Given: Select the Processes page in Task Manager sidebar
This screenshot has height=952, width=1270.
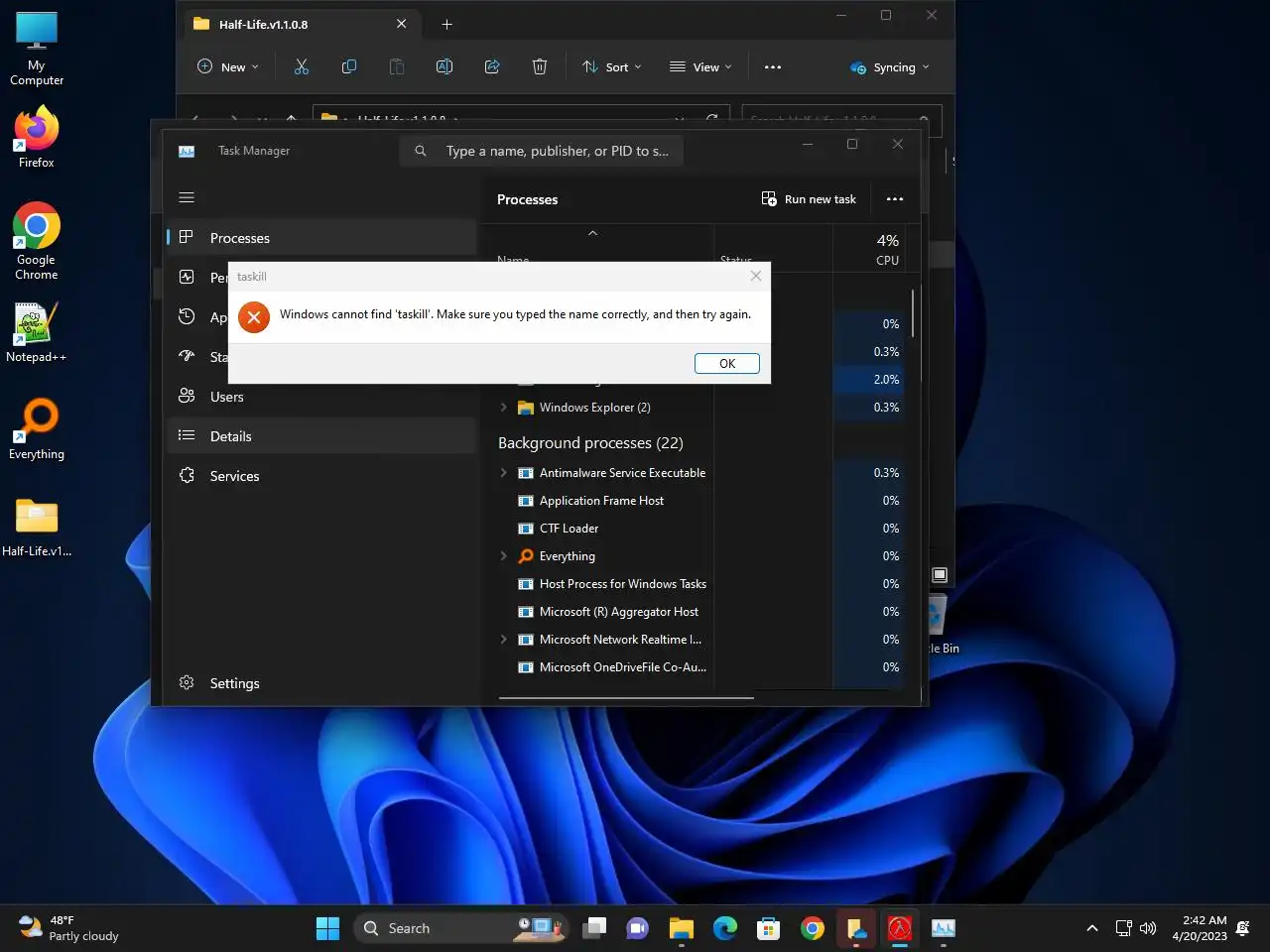Looking at the screenshot, I should point(321,238).
